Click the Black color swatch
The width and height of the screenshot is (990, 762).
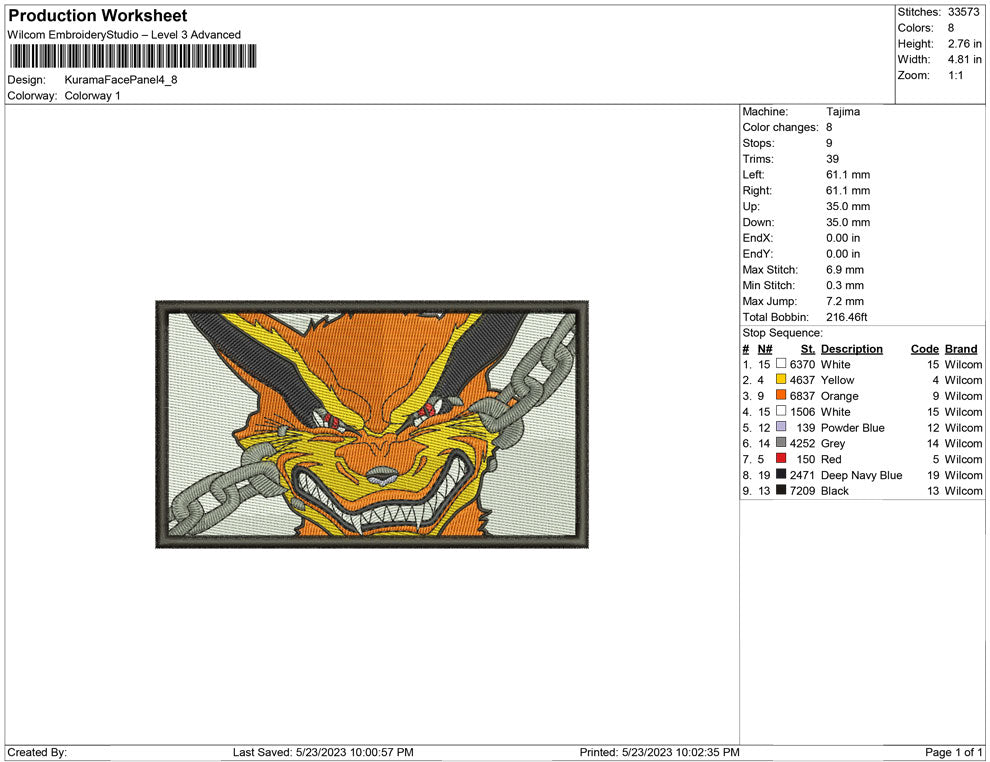tap(781, 490)
